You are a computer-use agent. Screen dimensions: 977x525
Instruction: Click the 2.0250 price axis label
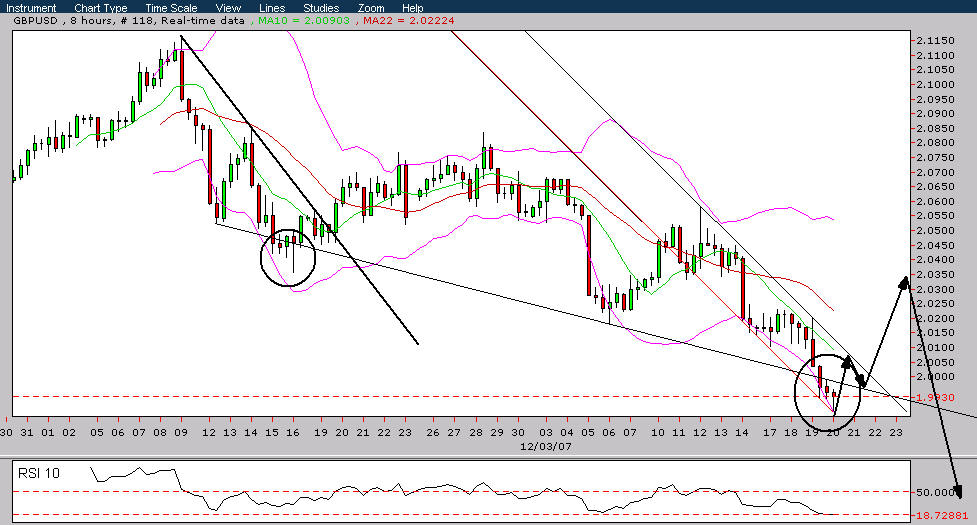tap(935, 304)
